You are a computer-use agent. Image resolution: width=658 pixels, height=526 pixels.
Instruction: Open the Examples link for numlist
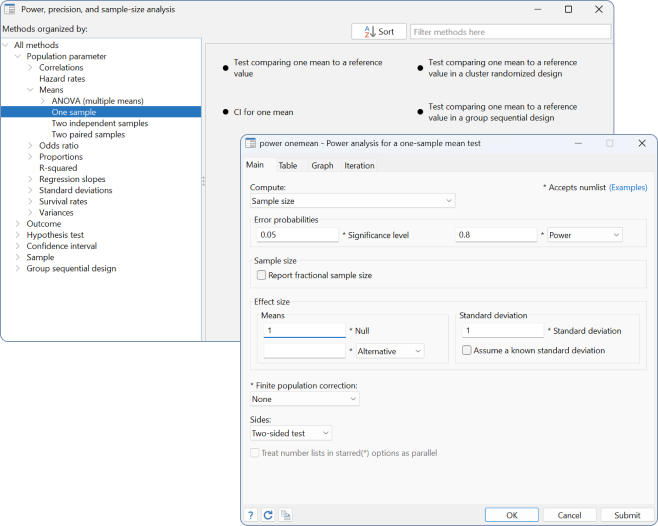click(x=628, y=187)
